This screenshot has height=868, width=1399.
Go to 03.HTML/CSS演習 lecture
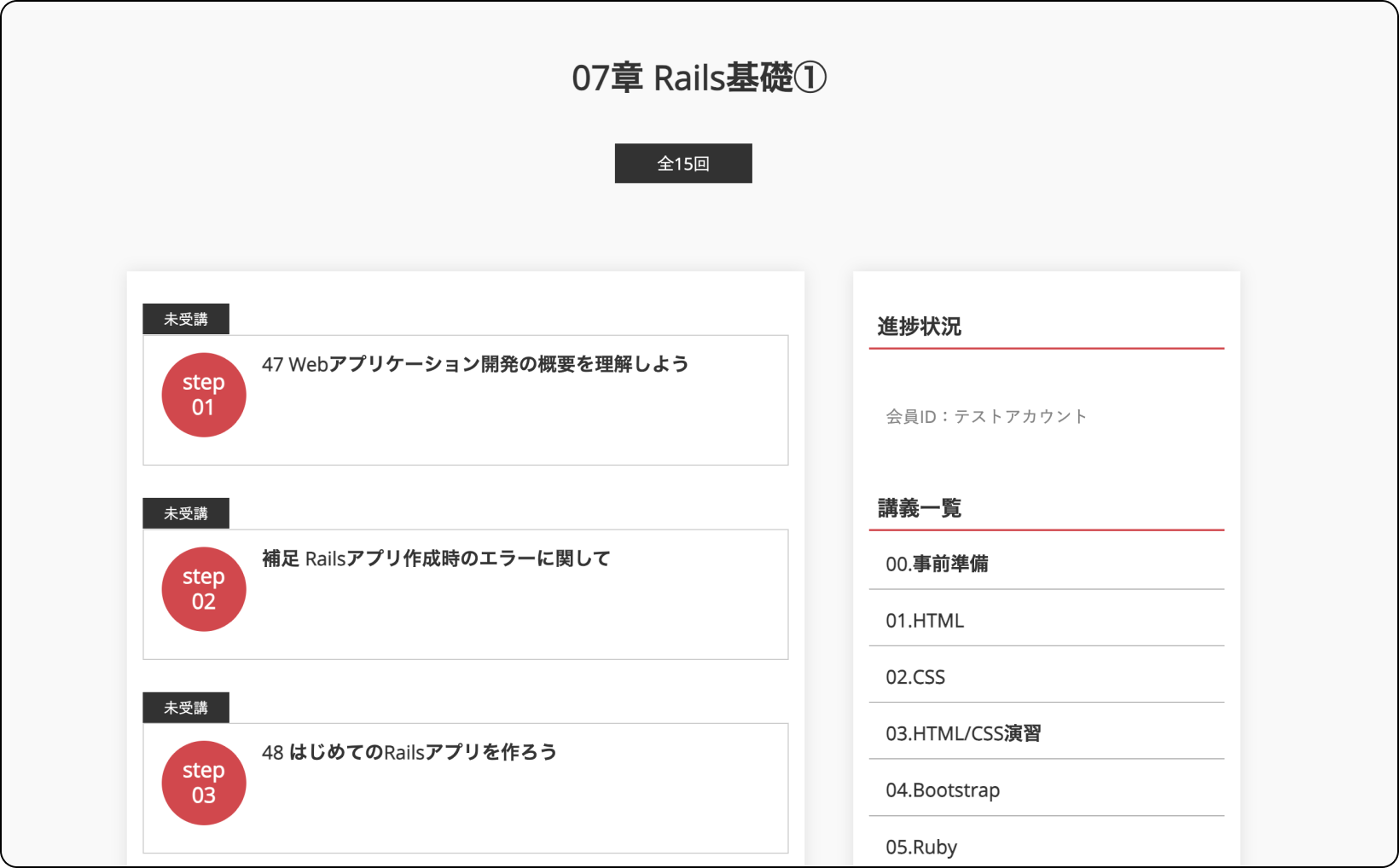963,733
